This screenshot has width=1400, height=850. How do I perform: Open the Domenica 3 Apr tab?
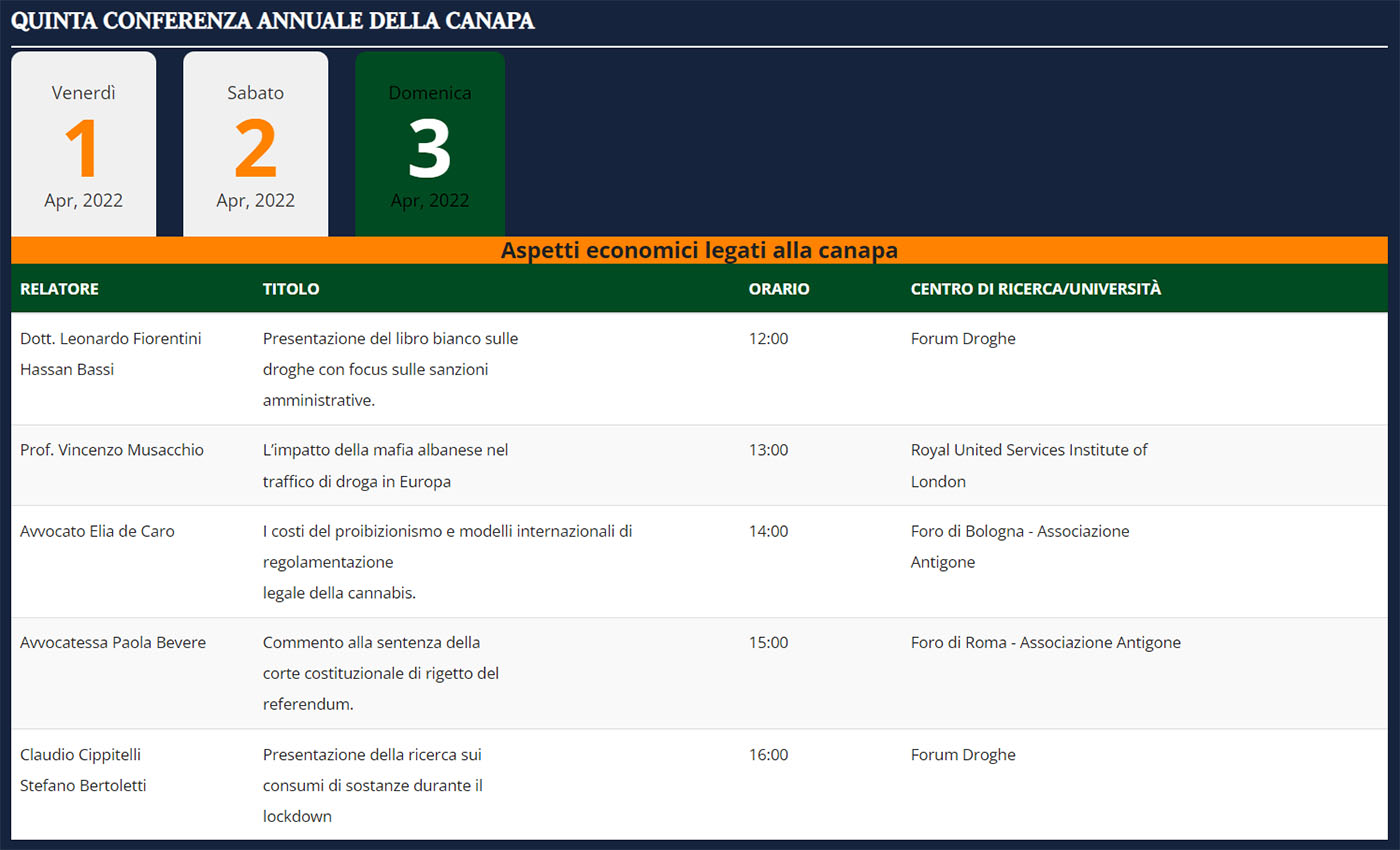(x=430, y=145)
